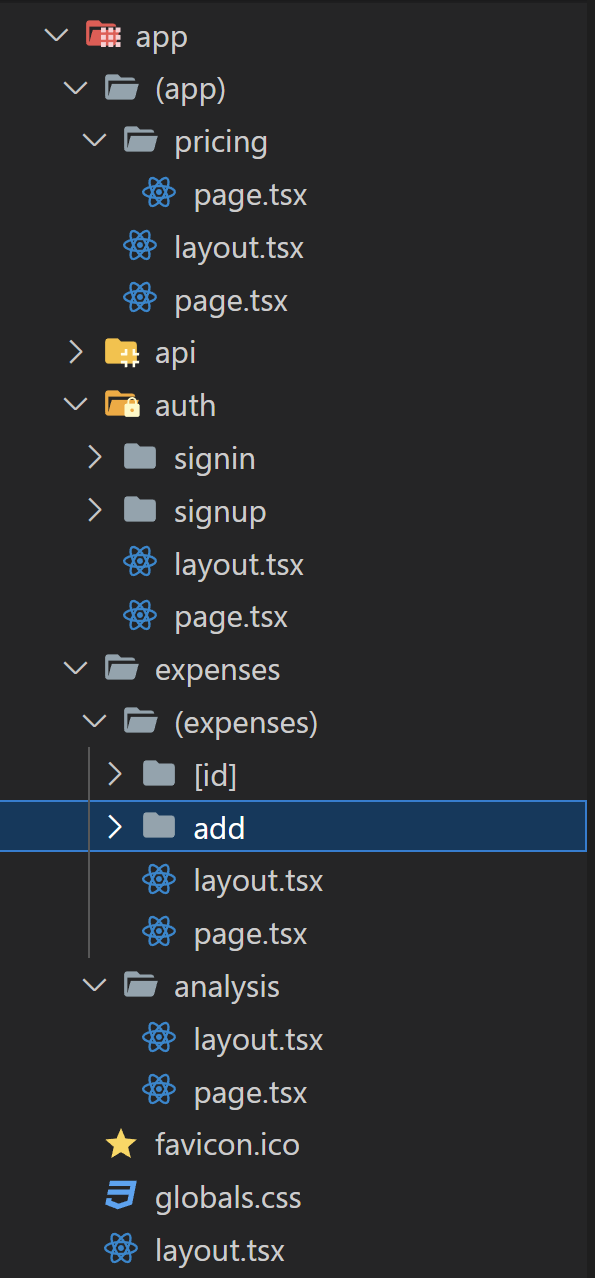Open layout.tsx label directly under (app)

pos(239,247)
